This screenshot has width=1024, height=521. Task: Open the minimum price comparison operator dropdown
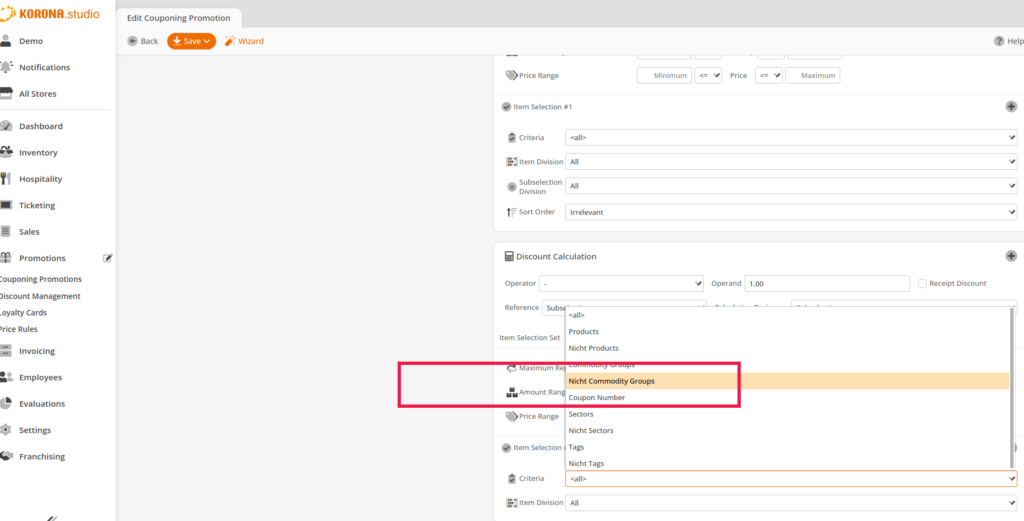(x=708, y=76)
